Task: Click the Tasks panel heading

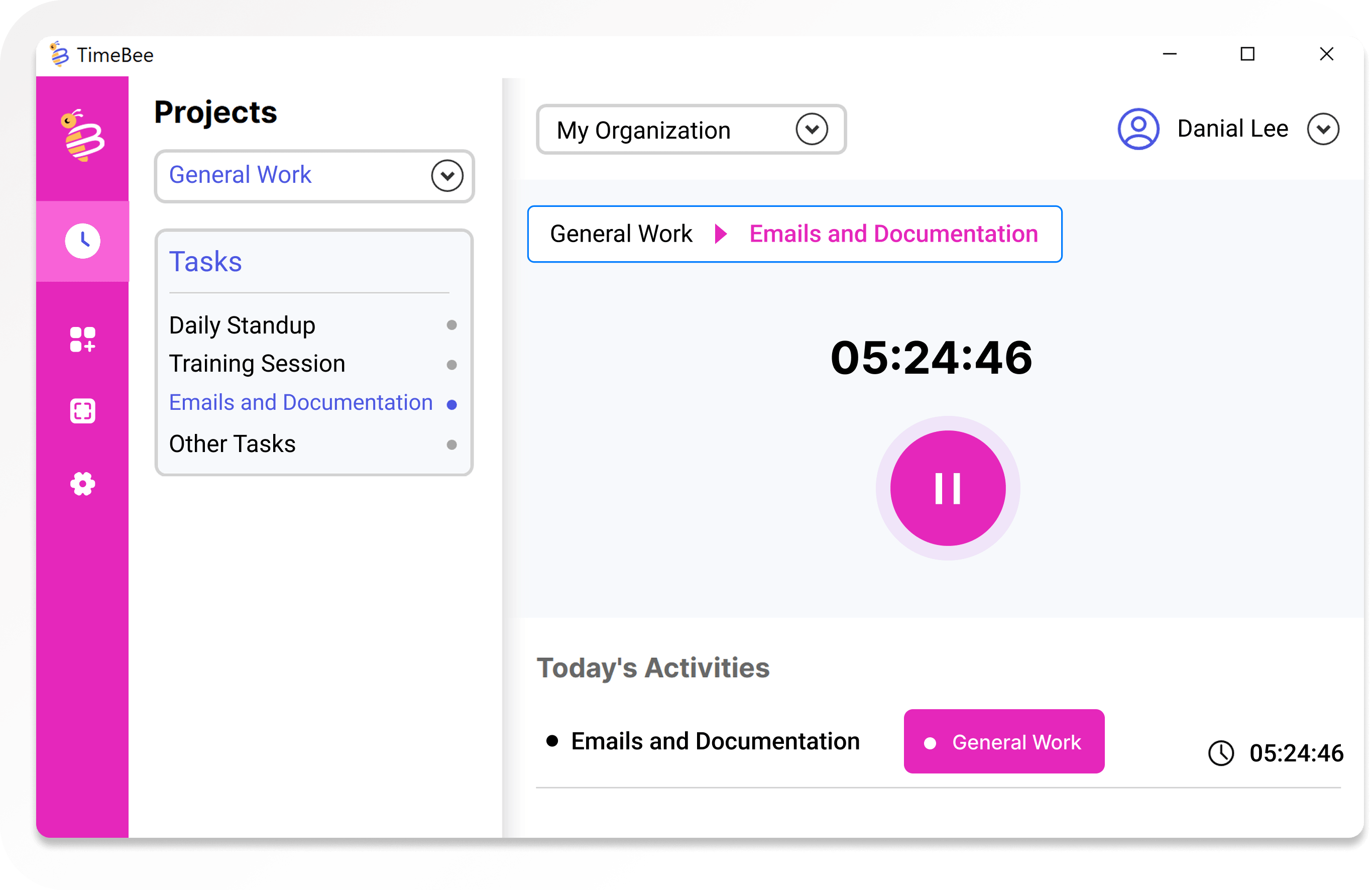Action: 205,262
